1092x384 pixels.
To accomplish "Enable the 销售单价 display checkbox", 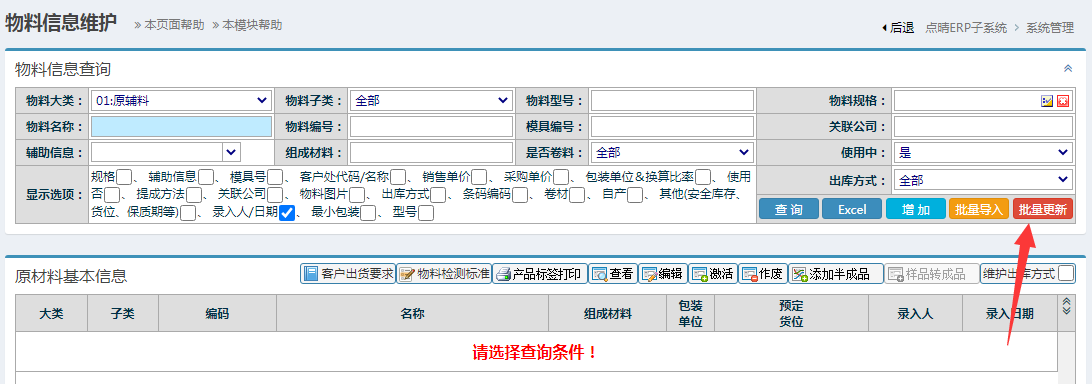I will [479, 177].
